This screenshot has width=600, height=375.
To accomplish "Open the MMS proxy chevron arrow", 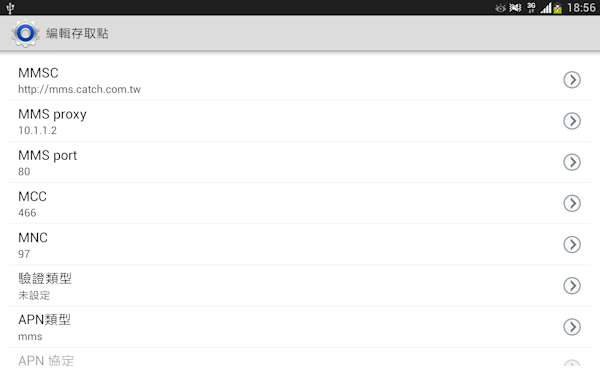I will [x=572, y=121].
